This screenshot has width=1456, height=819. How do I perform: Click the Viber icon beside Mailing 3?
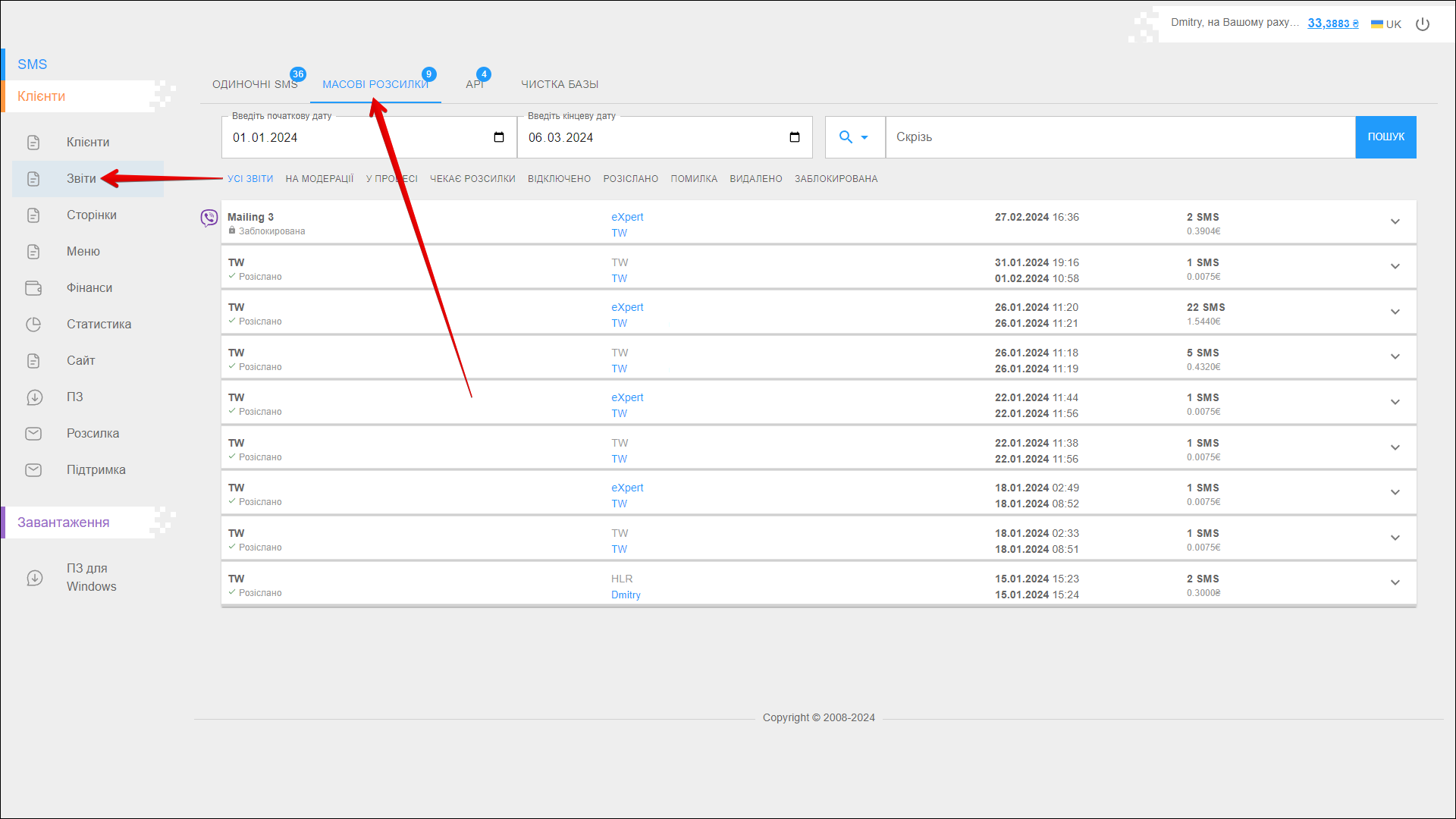coord(209,218)
